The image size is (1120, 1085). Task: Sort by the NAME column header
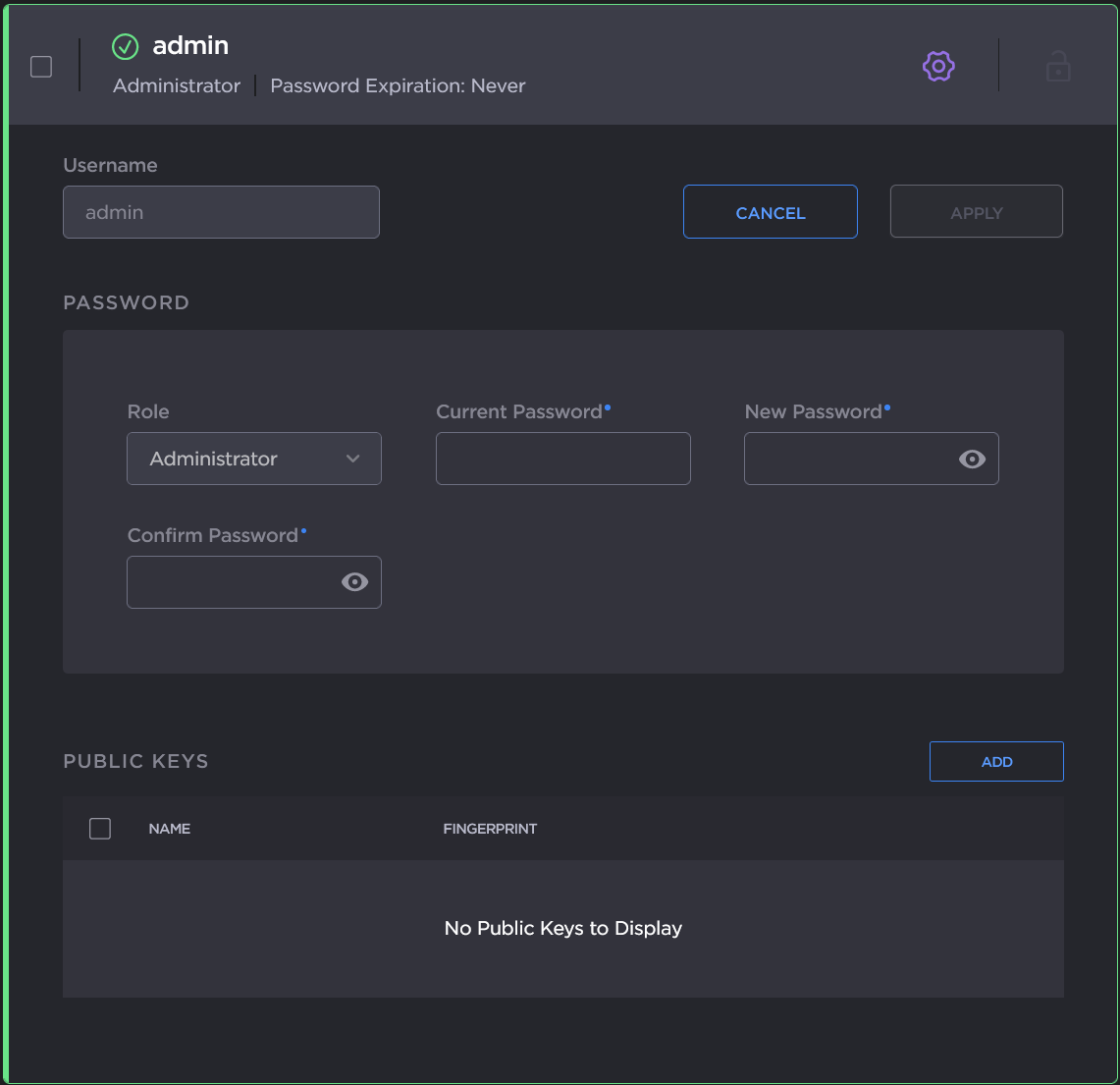pos(170,829)
